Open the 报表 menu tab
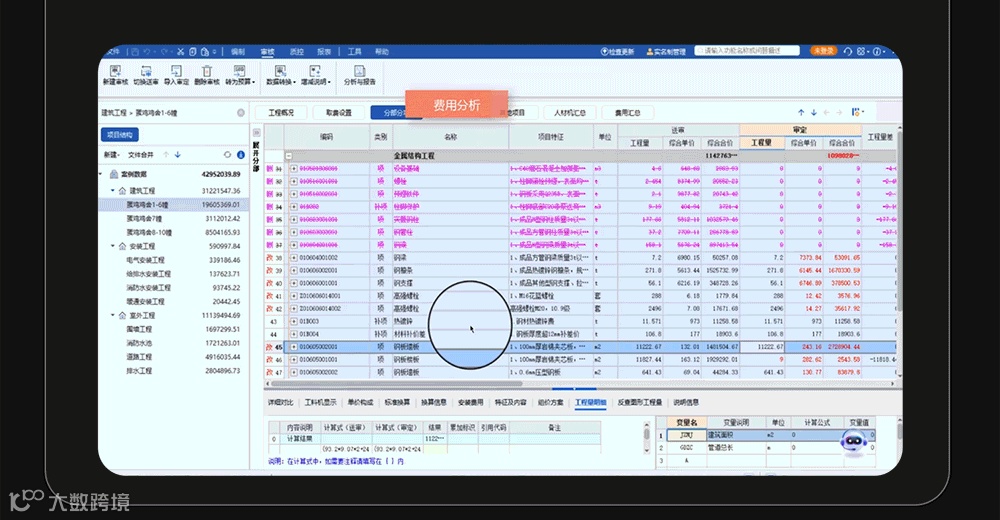Viewport: 1000px width, 520px height. tap(324, 52)
